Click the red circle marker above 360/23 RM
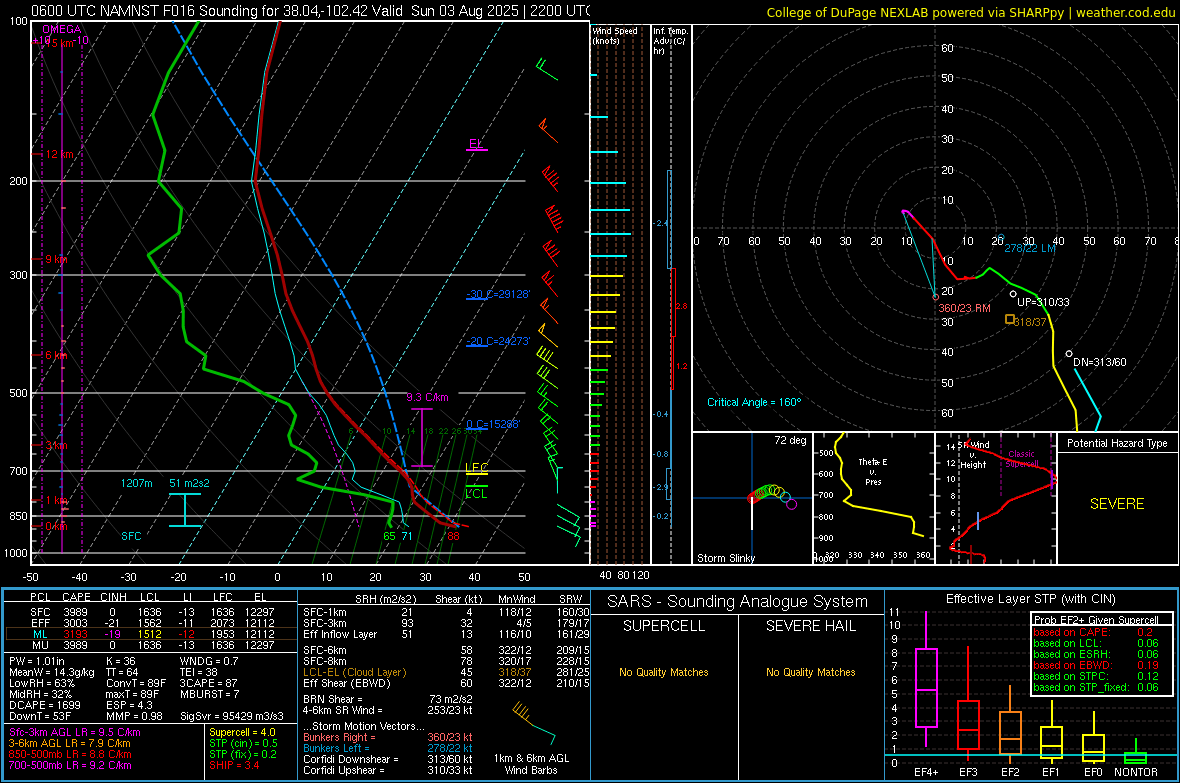 click(x=935, y=297)
